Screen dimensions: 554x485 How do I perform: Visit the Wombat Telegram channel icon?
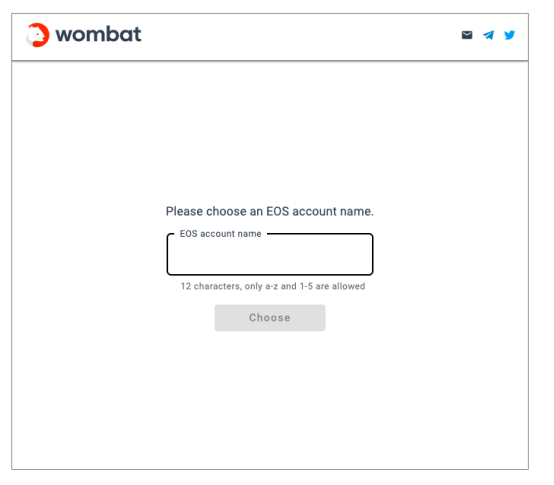[488, 35]
